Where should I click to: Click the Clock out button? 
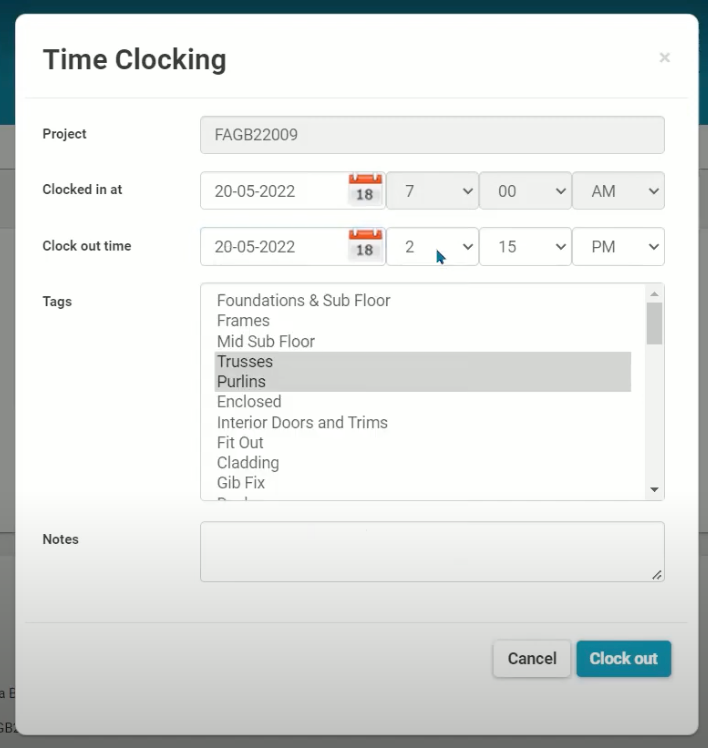tap(623, 659)
